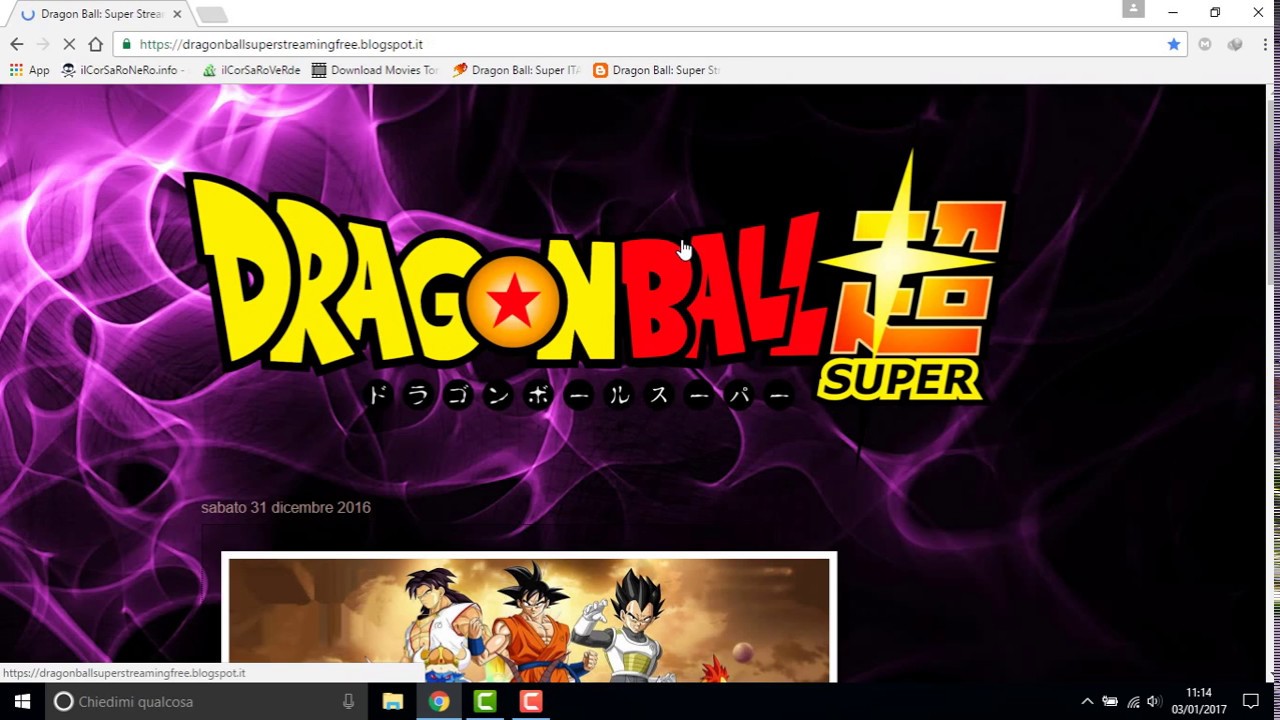Toggle the blue bookmark star

pos(1173,44)
